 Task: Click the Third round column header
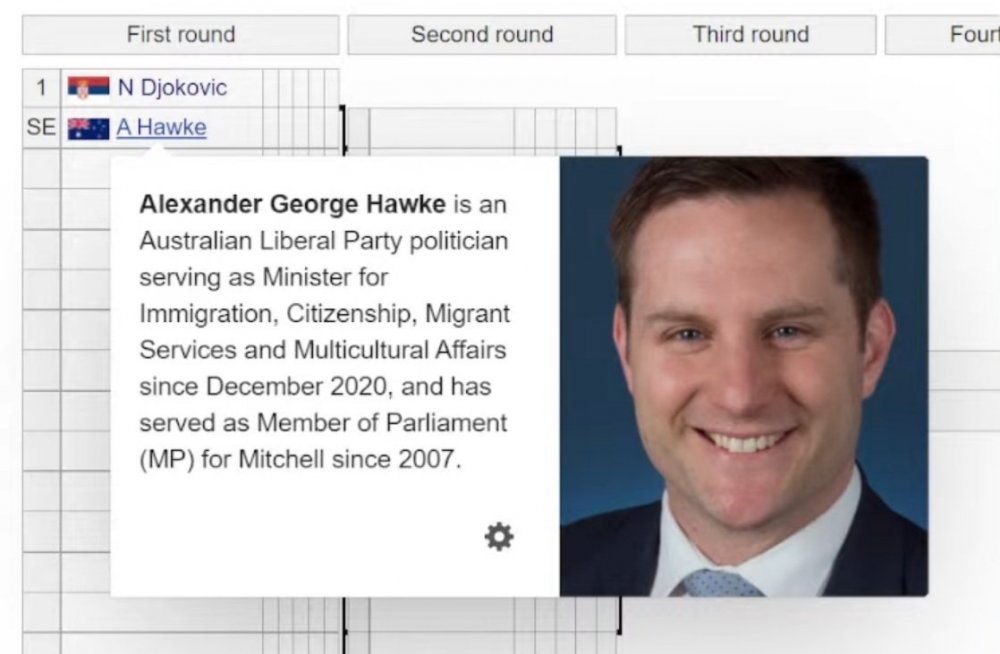[x=750, y=35]
